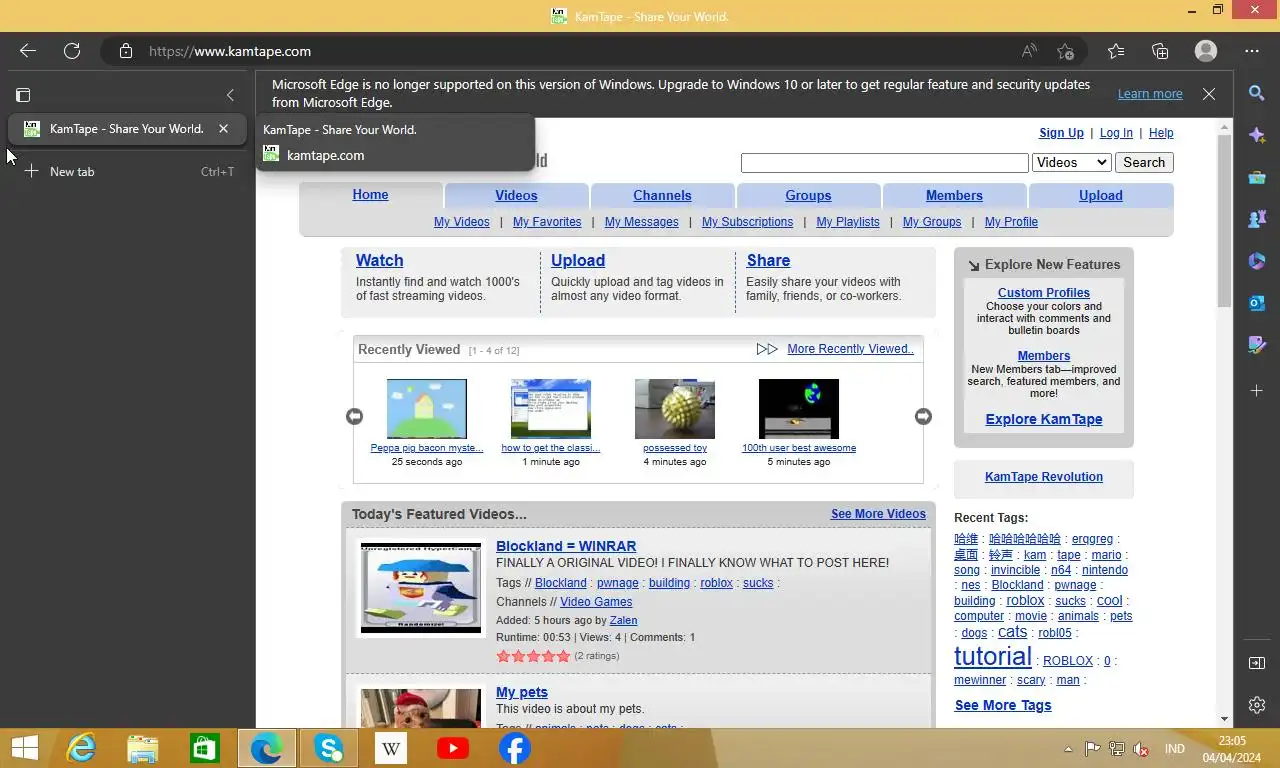Open tab actions menu icon in vertical tabs
1280x768 pixels.
(23, 95)
